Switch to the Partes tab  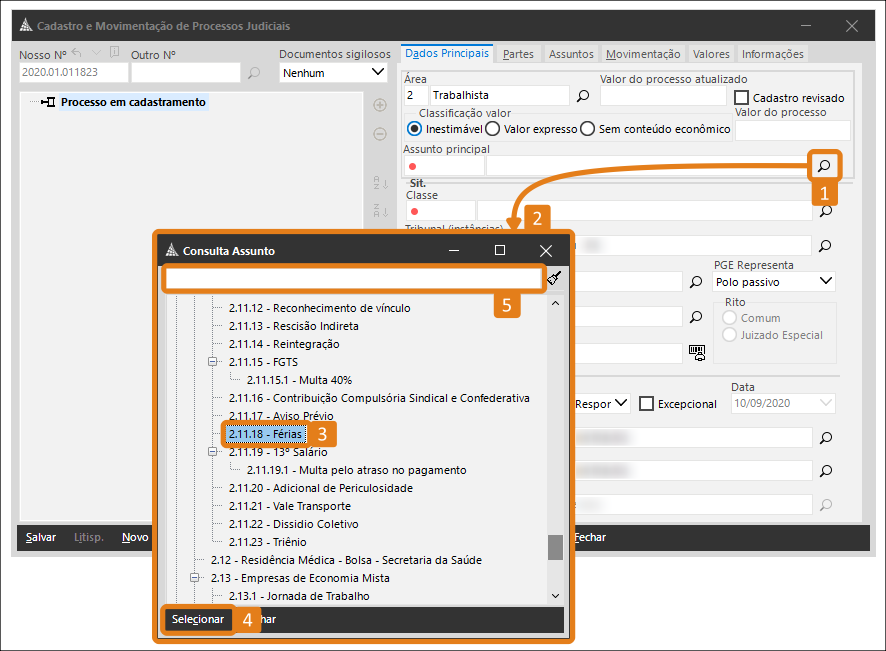[518, 54]
